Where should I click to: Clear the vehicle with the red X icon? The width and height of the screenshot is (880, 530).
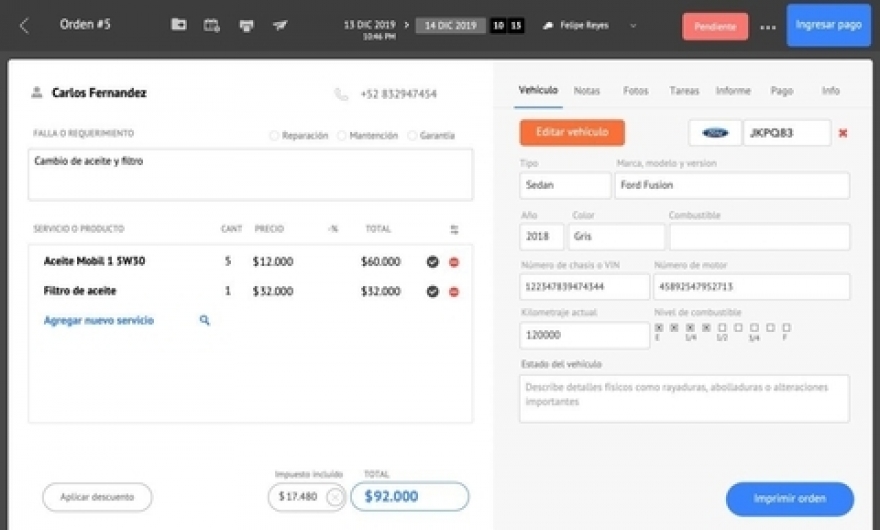[843, 133]
